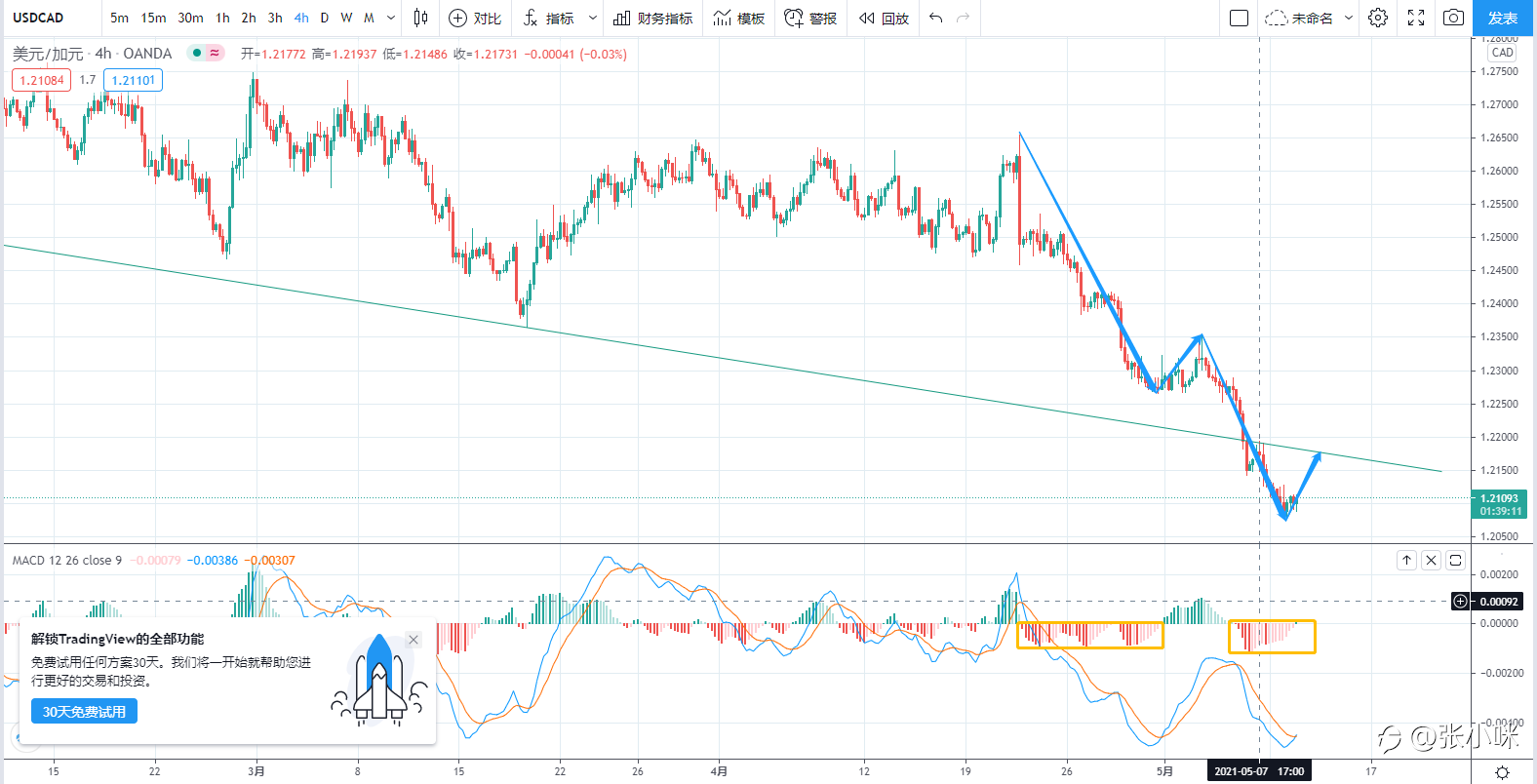Open chart settings gear icon
The height and width of the screenshot is (784, 1537).
1378,18
